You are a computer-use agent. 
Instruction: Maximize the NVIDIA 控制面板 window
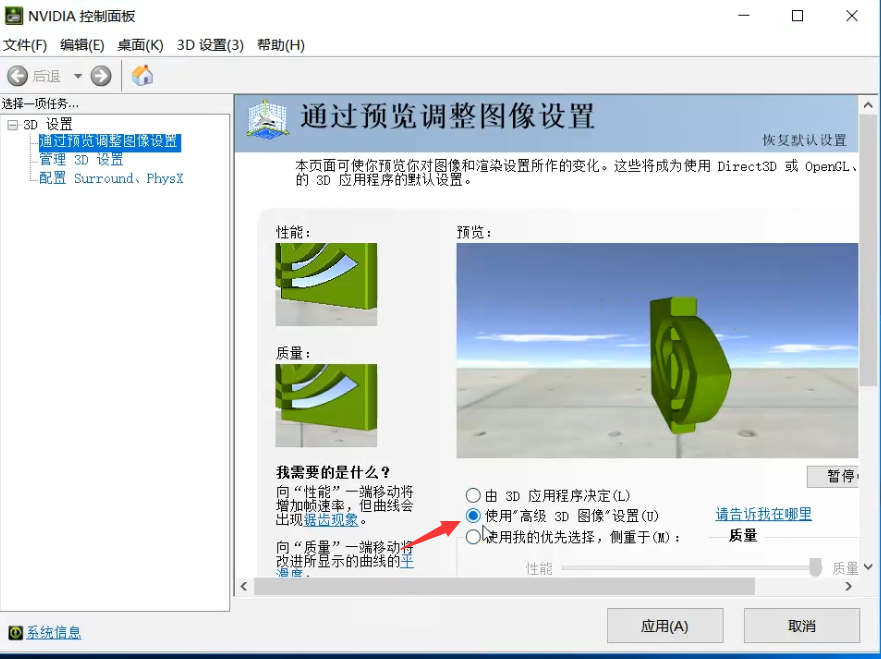pos(797,16)
